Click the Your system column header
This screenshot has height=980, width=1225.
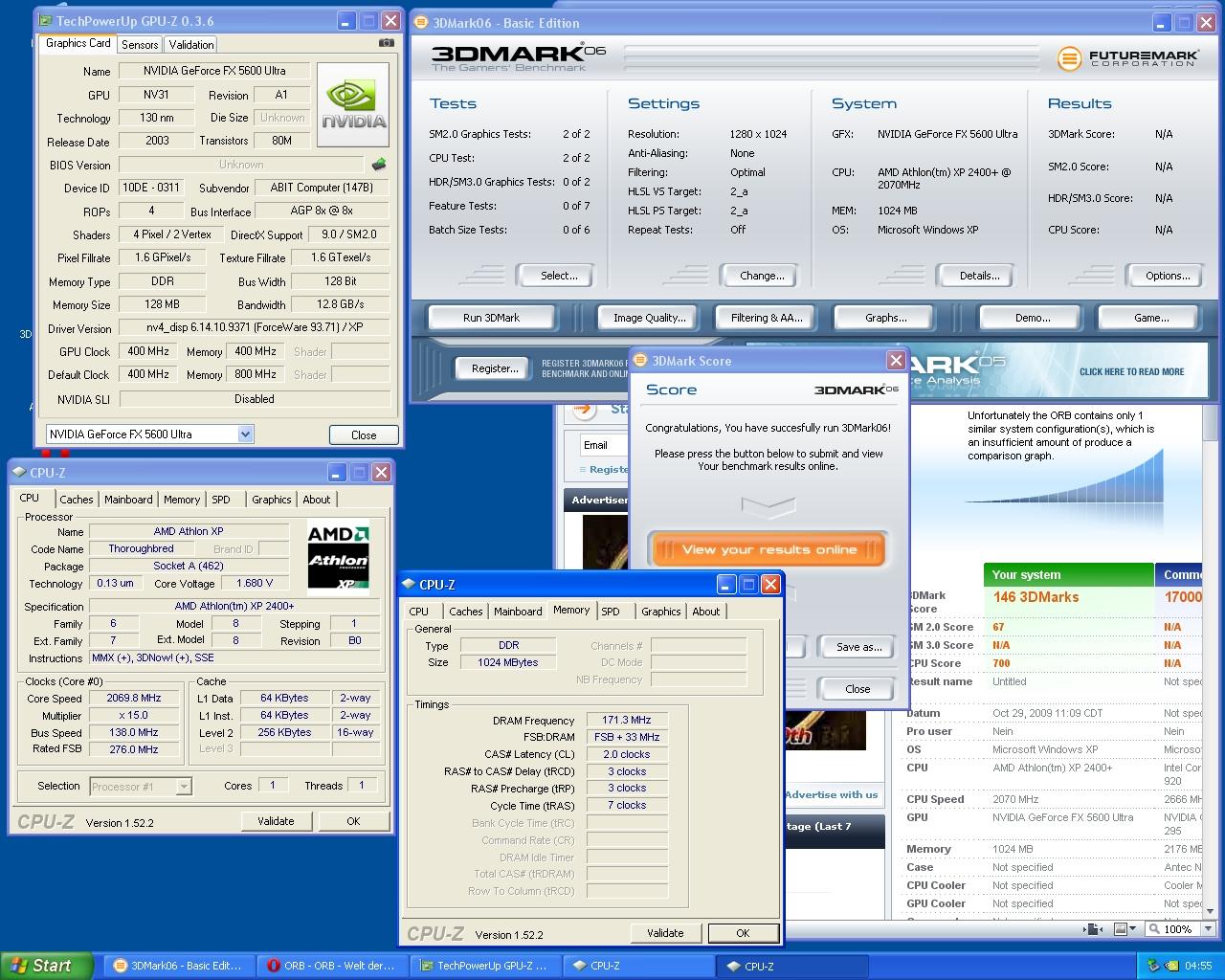click(x=1068, y=574)
